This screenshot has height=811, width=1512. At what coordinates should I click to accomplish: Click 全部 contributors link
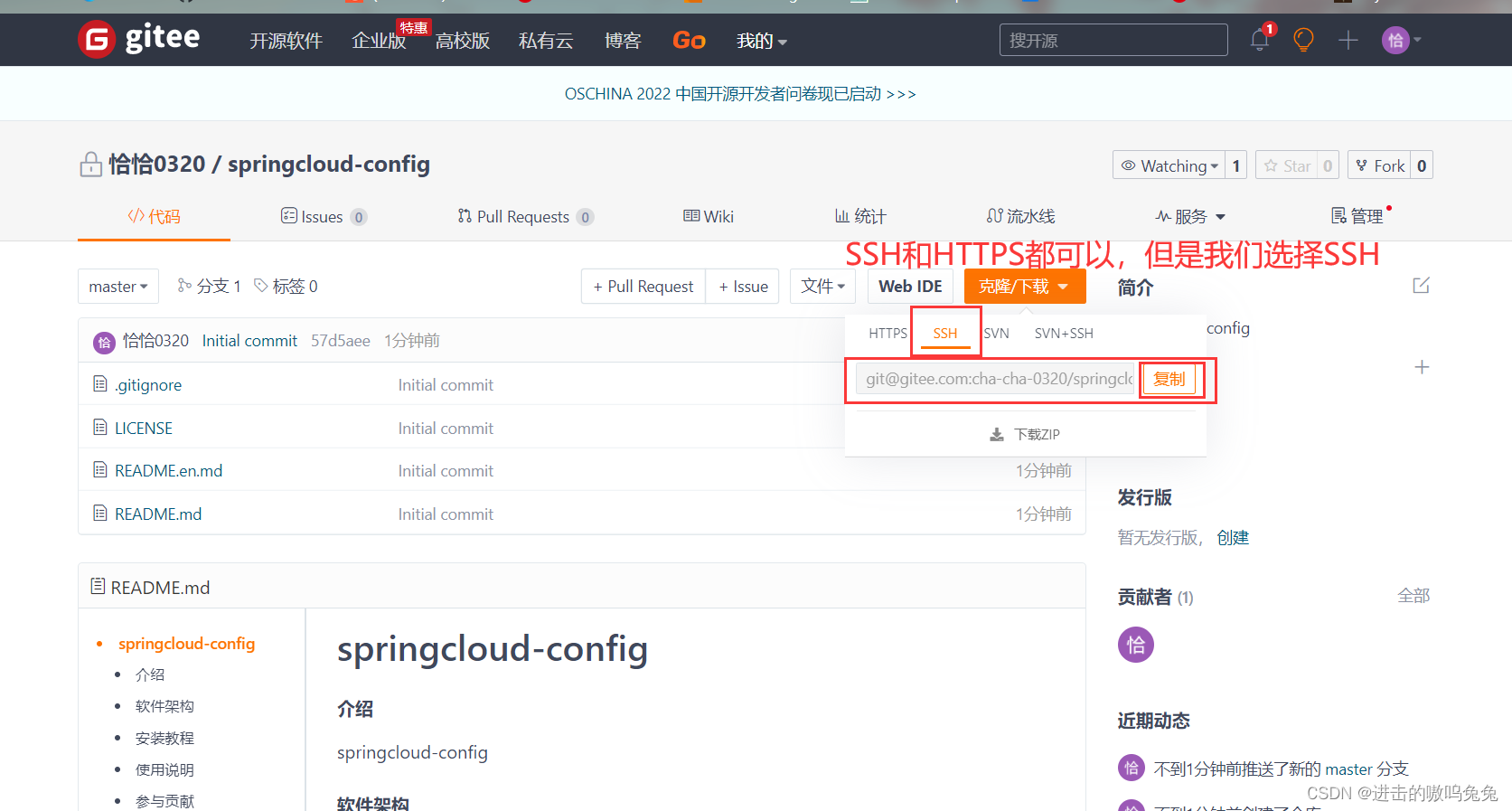tap(1413, 596)
